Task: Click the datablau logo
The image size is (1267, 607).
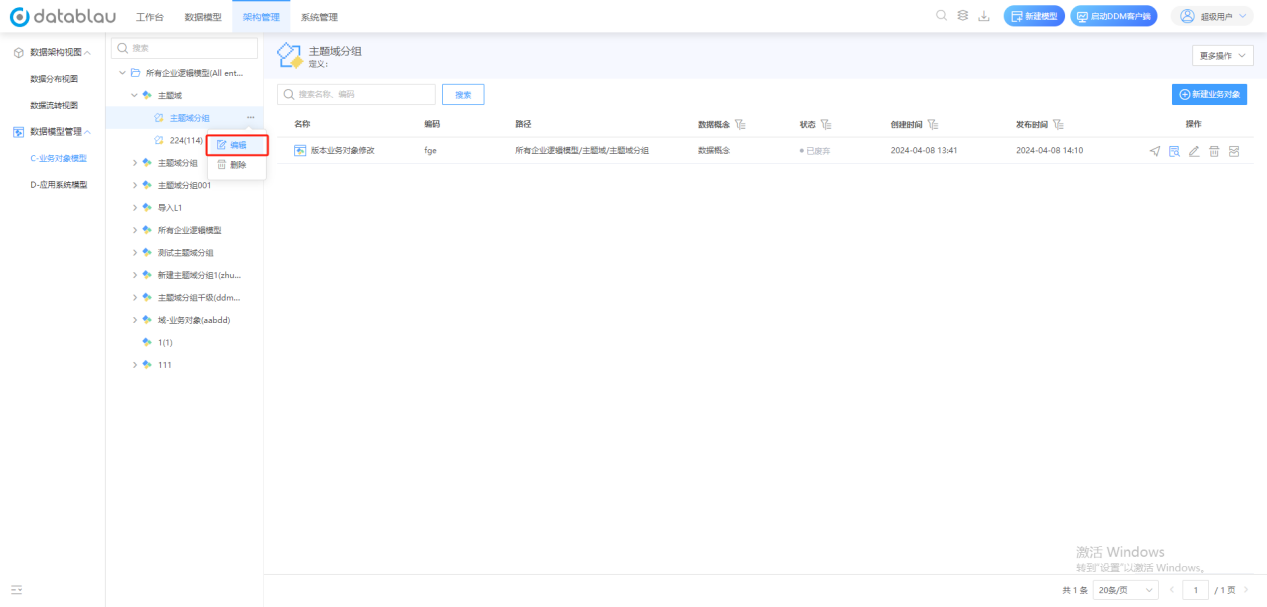Action: [x=62, y=16]
